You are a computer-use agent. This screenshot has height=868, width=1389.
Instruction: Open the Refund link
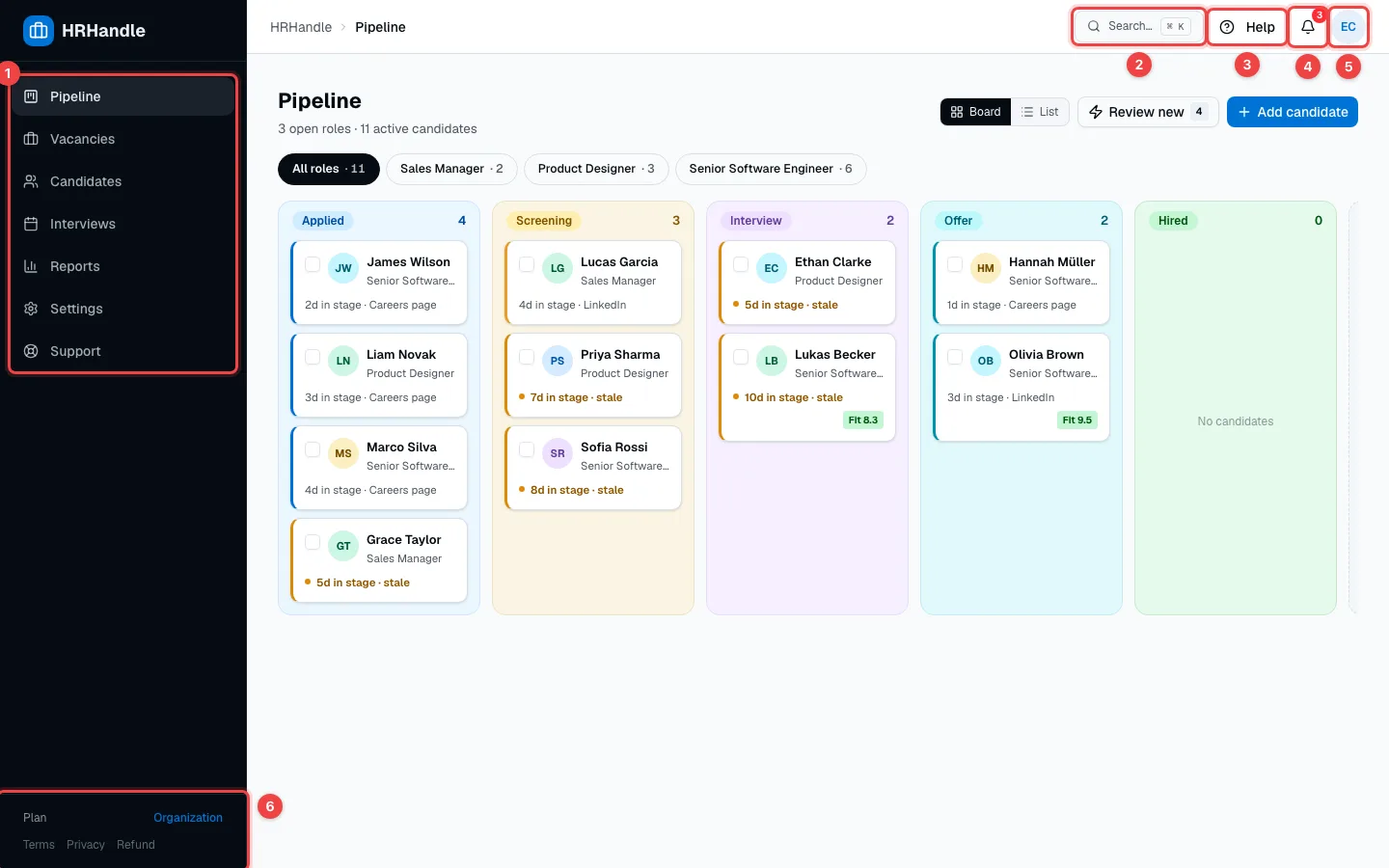tap(136, 845)
